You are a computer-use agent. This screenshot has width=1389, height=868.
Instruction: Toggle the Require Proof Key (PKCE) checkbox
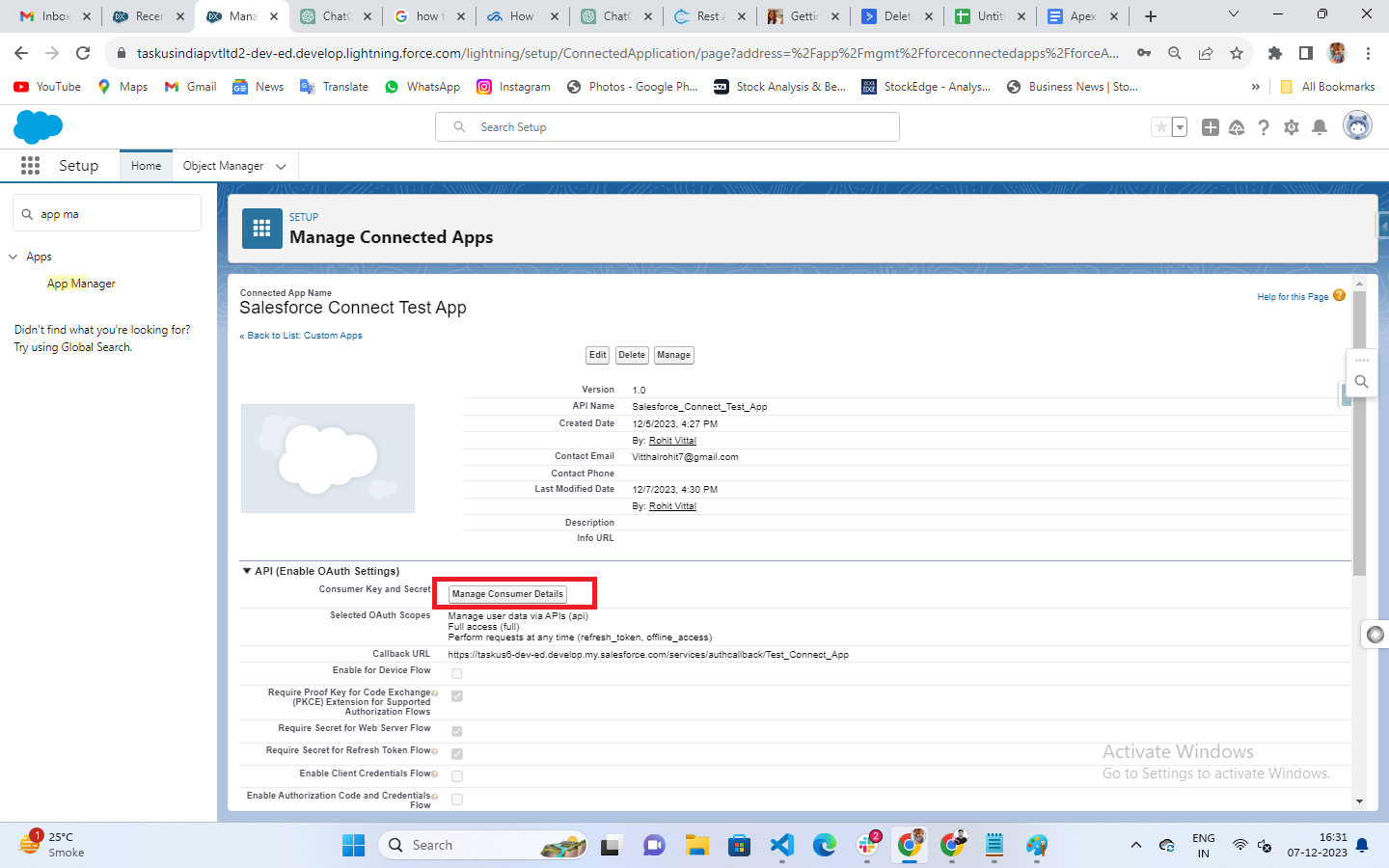[457, 695]
